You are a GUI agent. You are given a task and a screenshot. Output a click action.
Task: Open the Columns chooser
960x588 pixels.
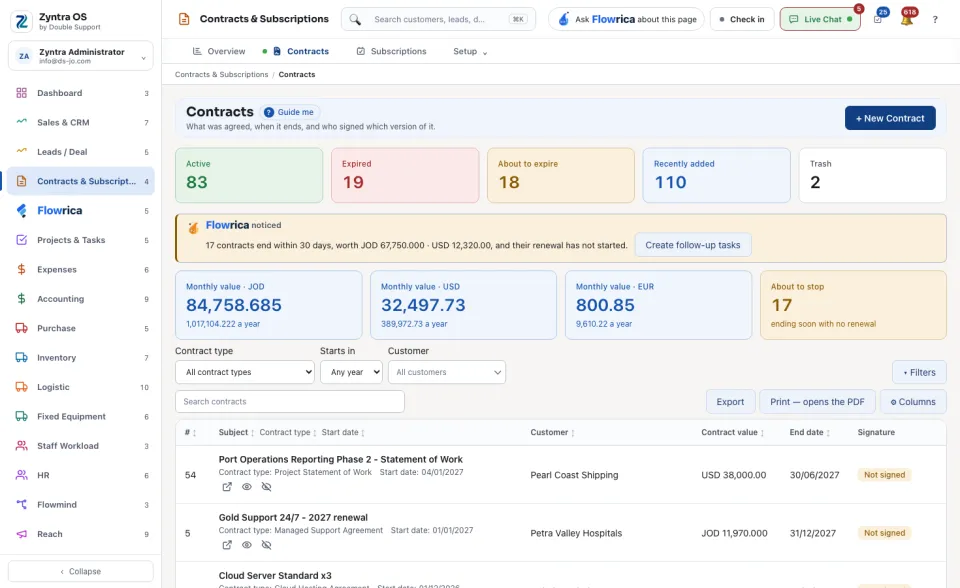click(913, 402)
